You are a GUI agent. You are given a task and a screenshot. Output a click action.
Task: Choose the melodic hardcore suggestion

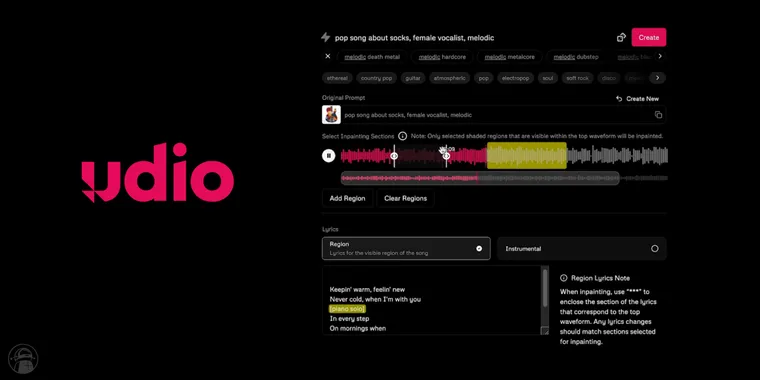[442, 57]
